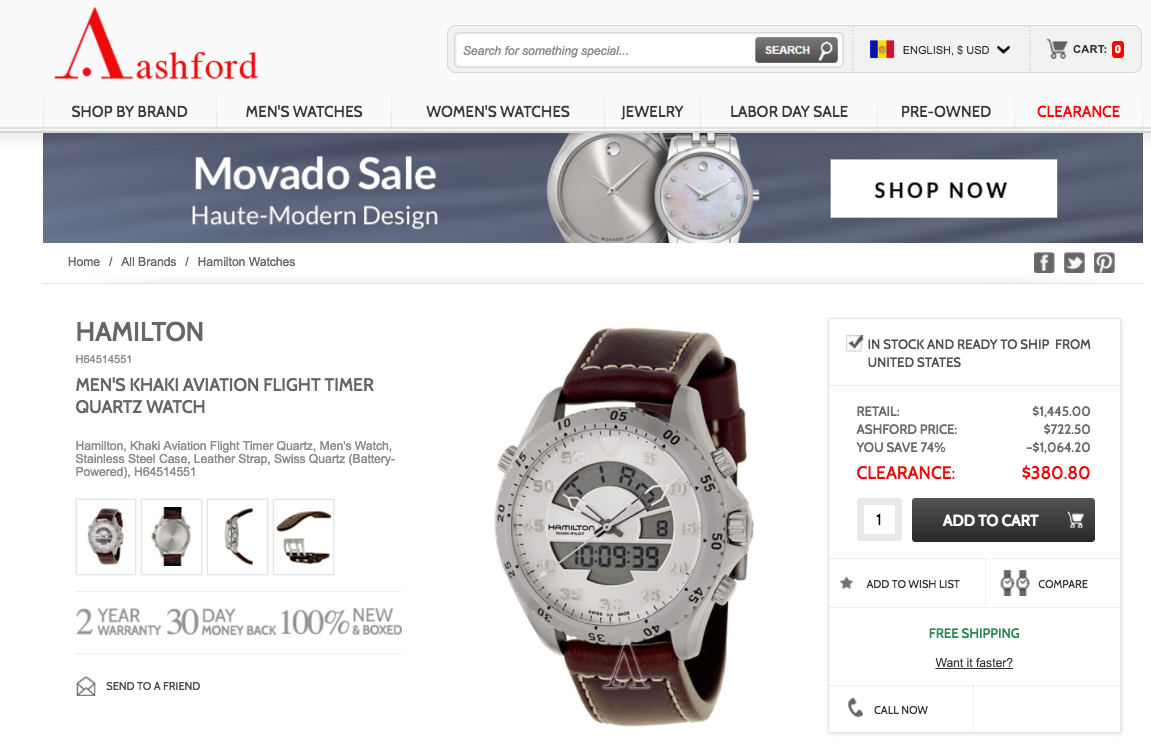Viewport: 1151px width, 748px height.
Task: Open the shopping cart icon
Action: (1057, 49)
